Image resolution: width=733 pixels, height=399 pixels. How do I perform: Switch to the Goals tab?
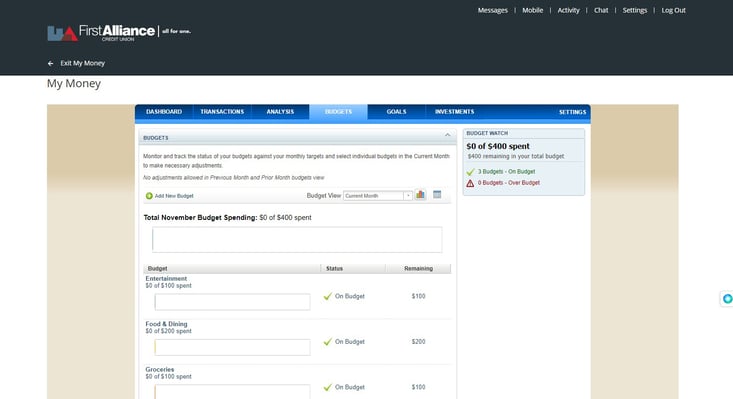pos(396,112)
